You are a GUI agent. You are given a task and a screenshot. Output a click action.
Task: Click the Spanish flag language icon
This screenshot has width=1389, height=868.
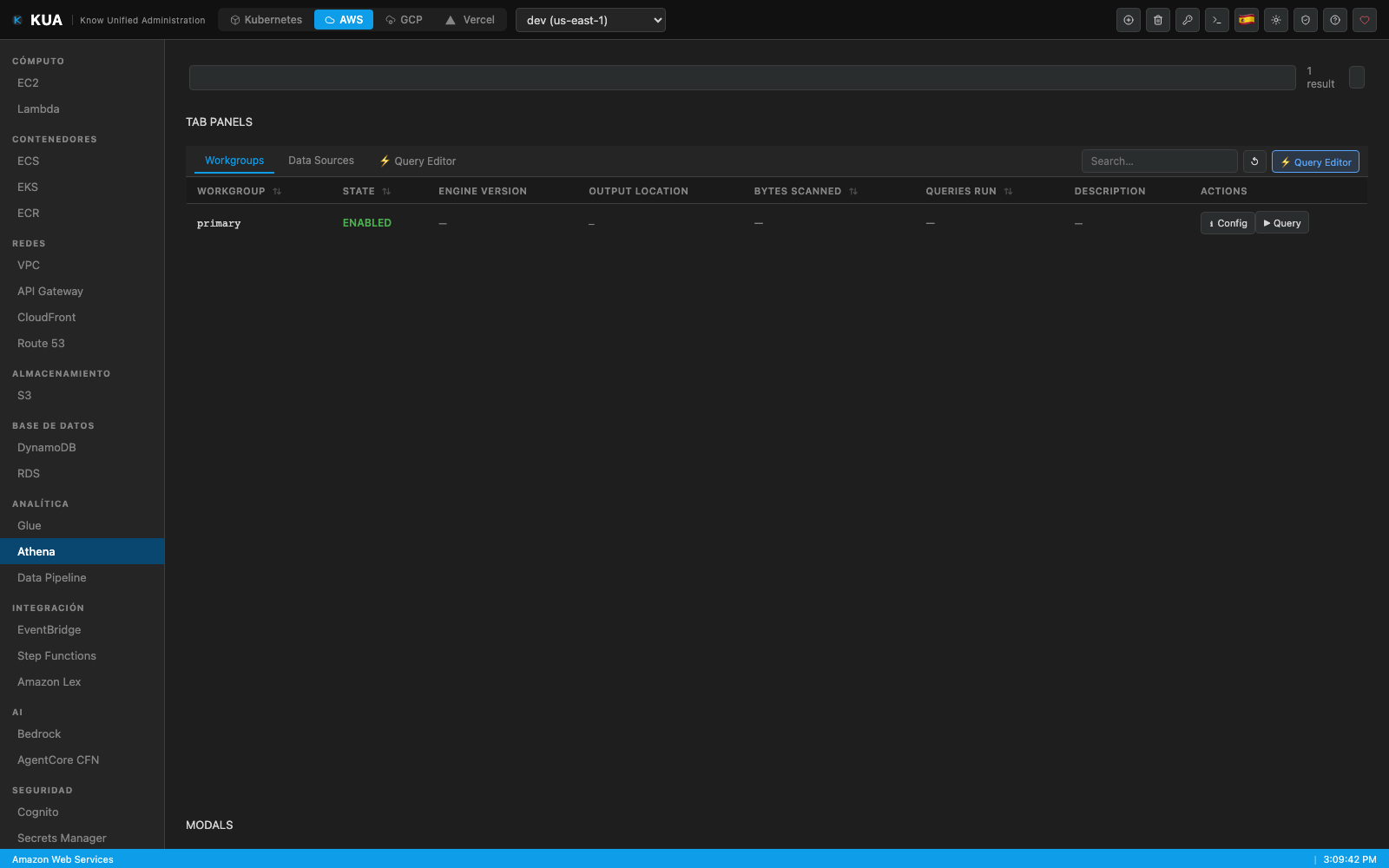(1247, 20)
